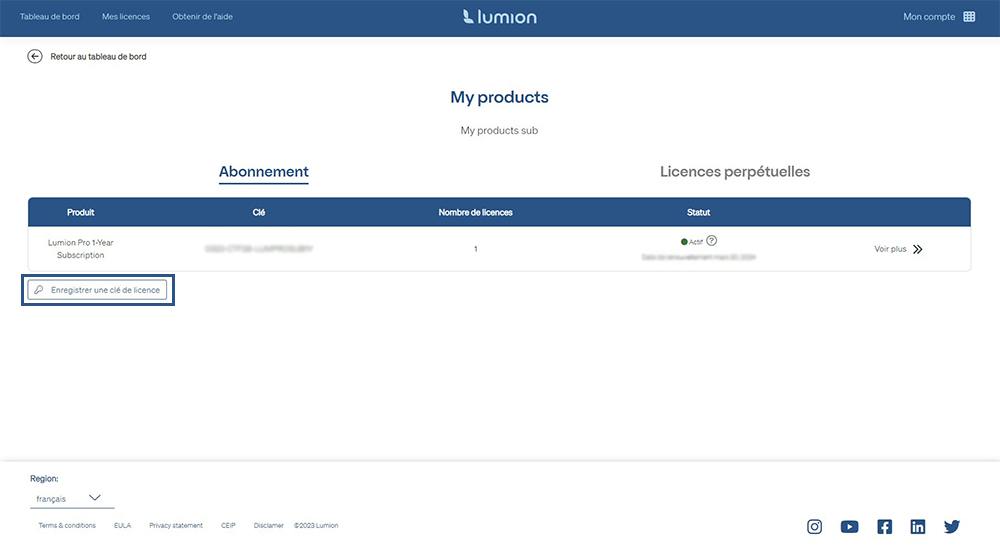1000x546 pixels.
Task: Expand the Region language dropdown
Action: click(x=72, y=498)
